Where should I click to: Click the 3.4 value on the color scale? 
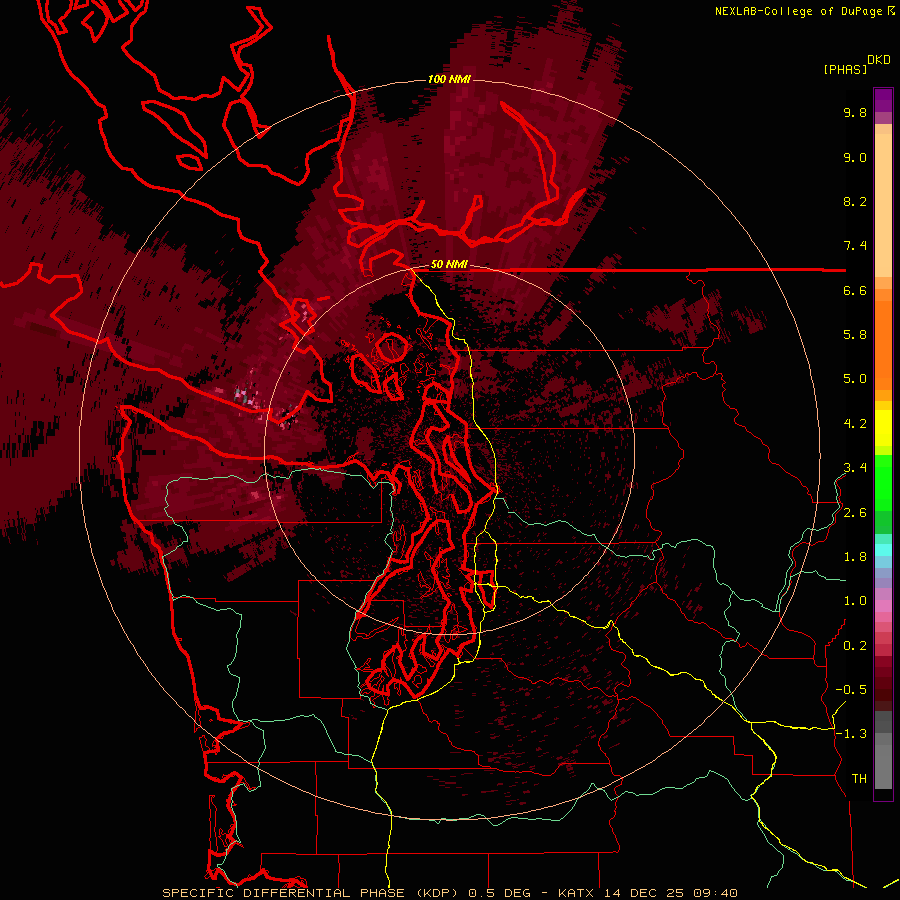tap(855, 468)
